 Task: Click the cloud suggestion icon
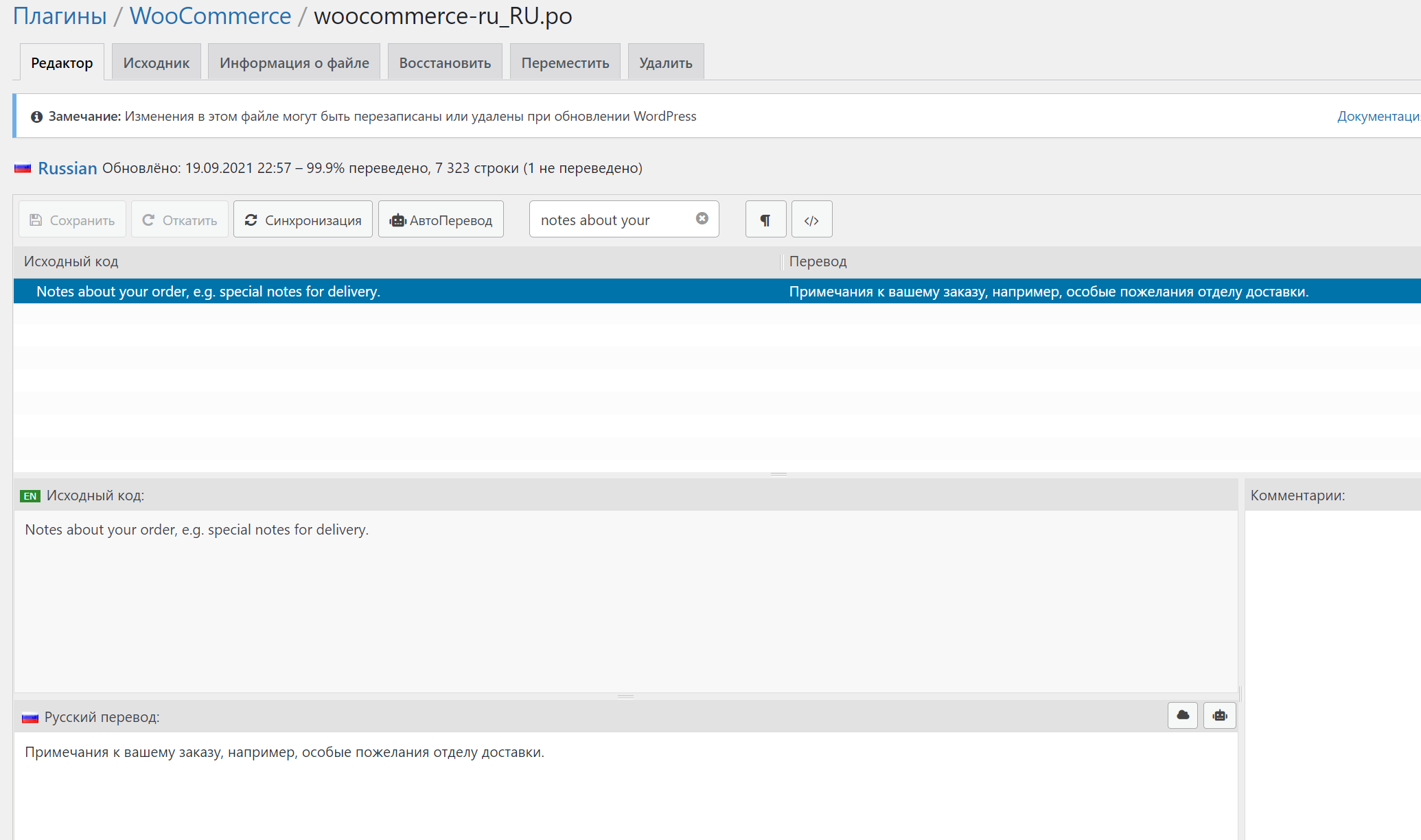coord(1182,715)
